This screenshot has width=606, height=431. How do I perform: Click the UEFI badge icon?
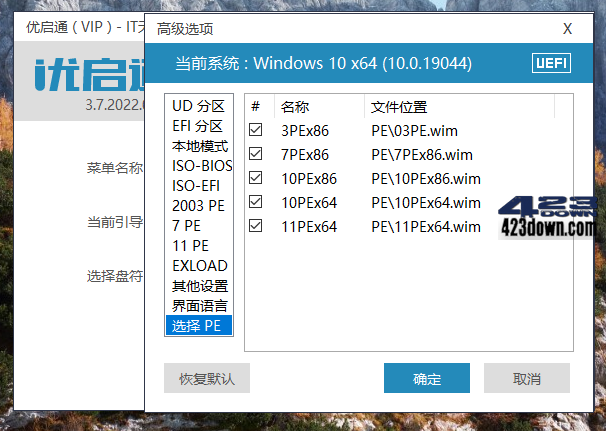tap(551, 64)
